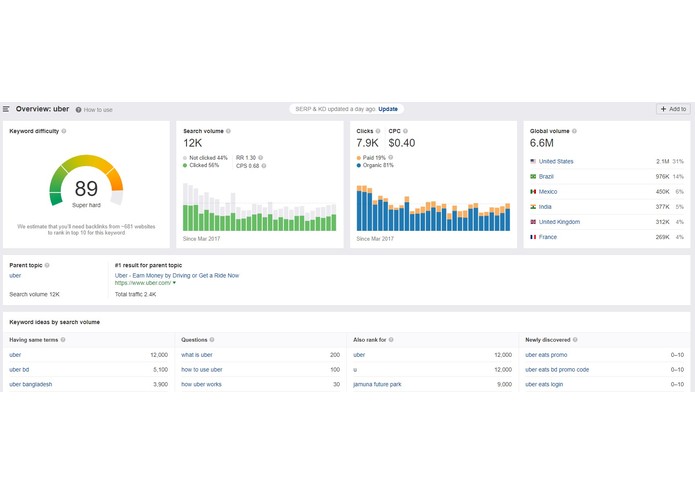Open the hamburger menu beside Overview

pyautogui.click(x=6, y=109)
